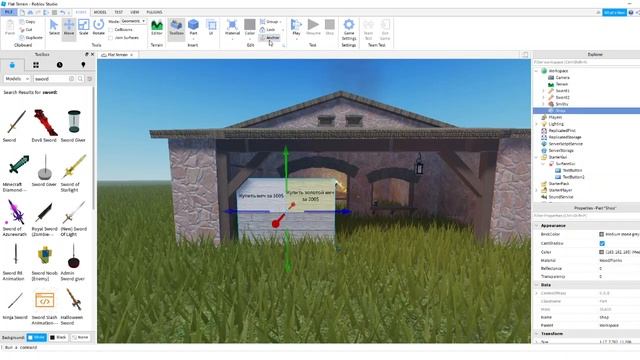Open the UI insert tool
Screen dimensions: 640x360
(211, 27)
